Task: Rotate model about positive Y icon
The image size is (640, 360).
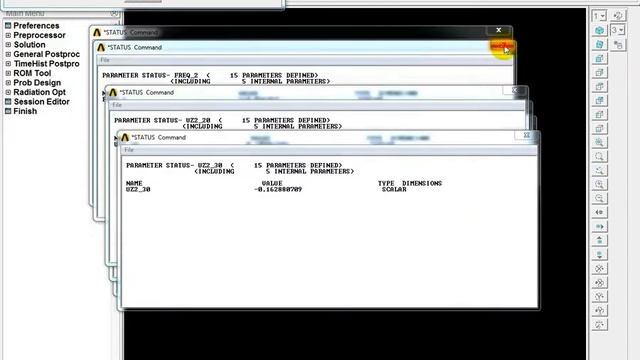Action: [599, 311]
